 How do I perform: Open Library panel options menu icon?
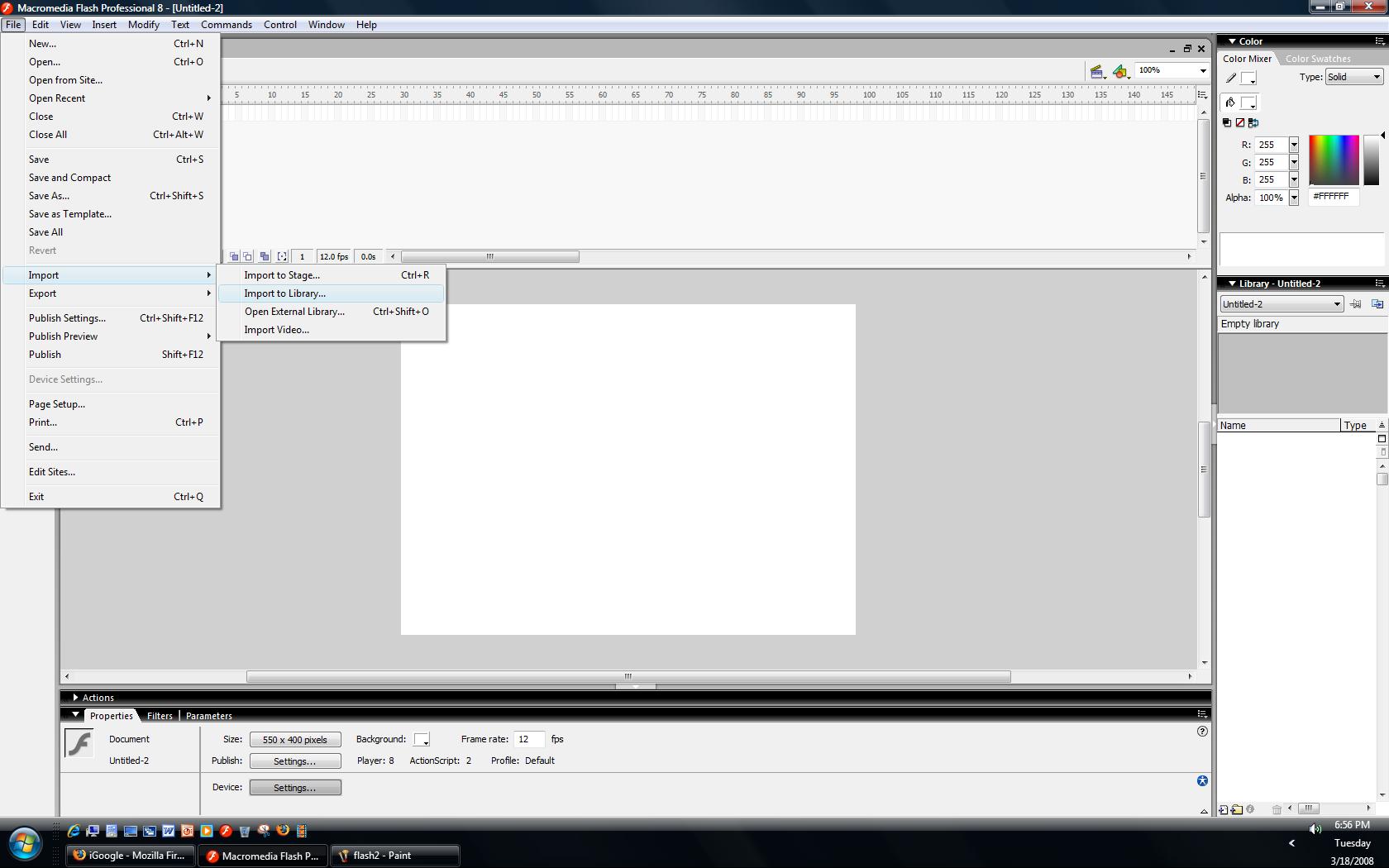tap(1380, 283)
